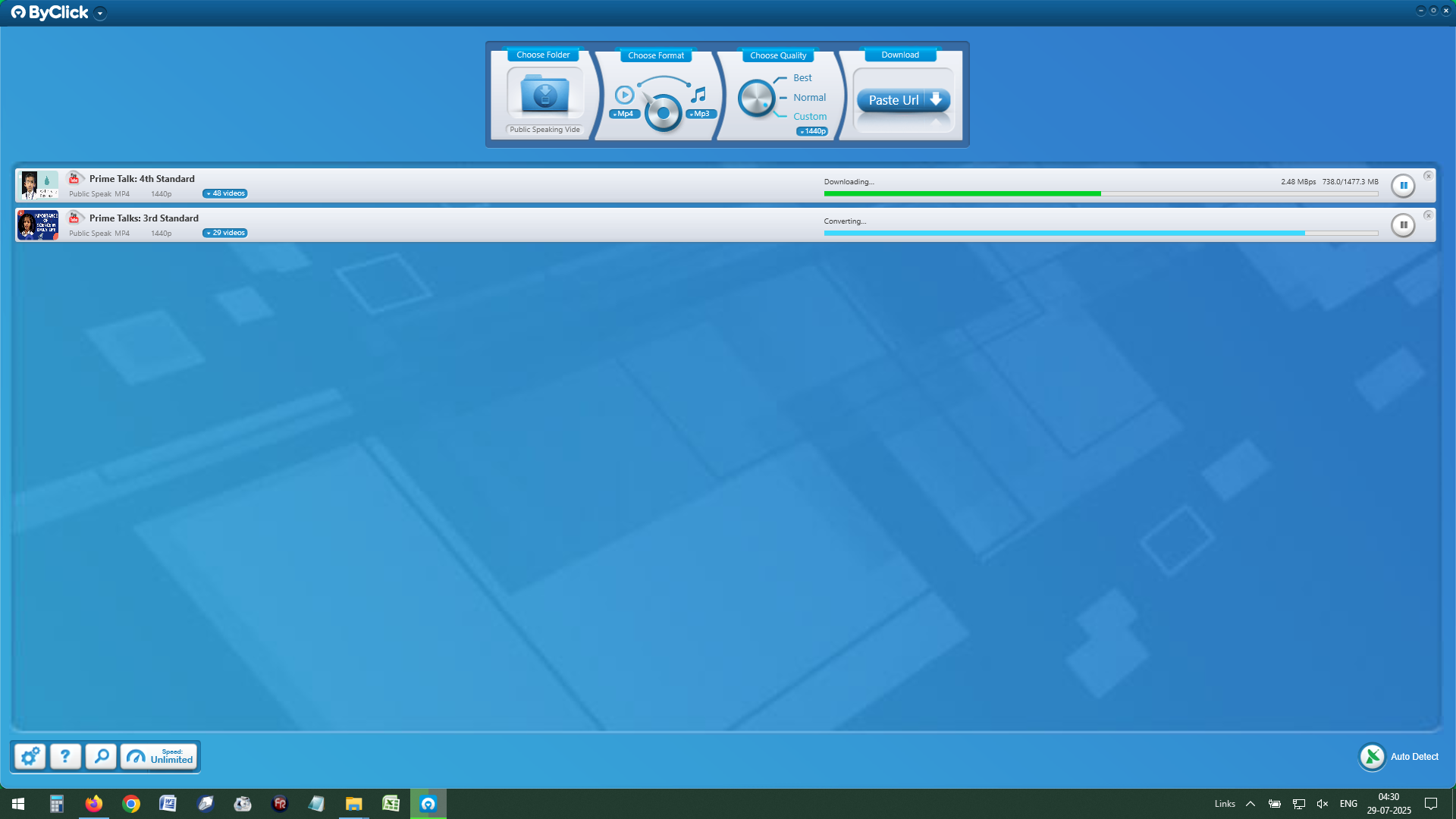This screenshot has width=1456, height=819.
Task: Remove the Prime Talk 4th Standard item
Action: (1428, 176)
